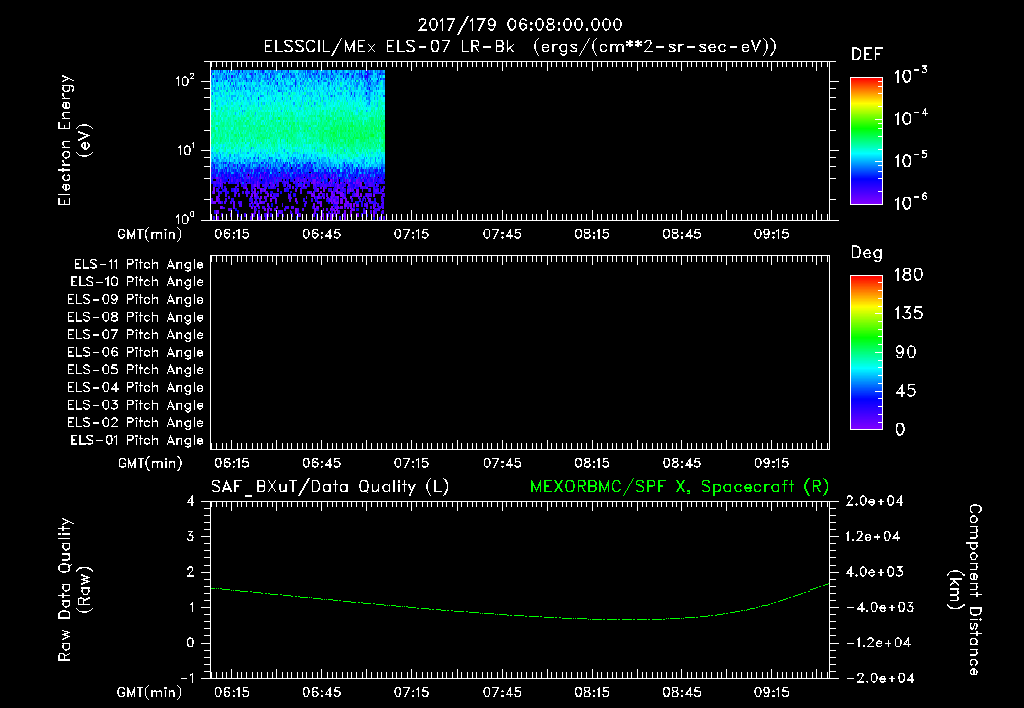Click the DEF legend title
Viewport: 1024px width, 708px height.
click(867, 55)
